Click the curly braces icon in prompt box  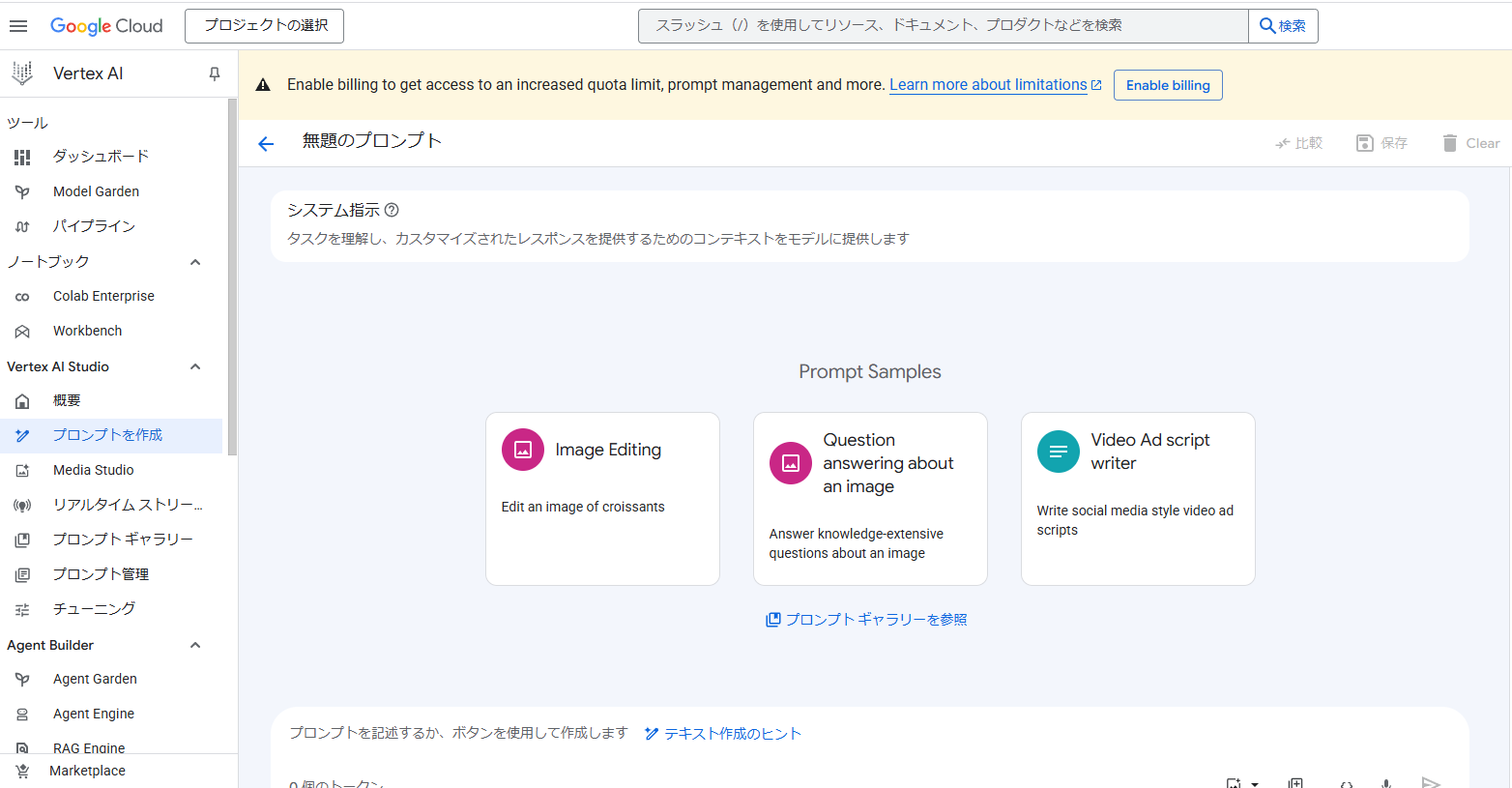tap(1346, 782)
